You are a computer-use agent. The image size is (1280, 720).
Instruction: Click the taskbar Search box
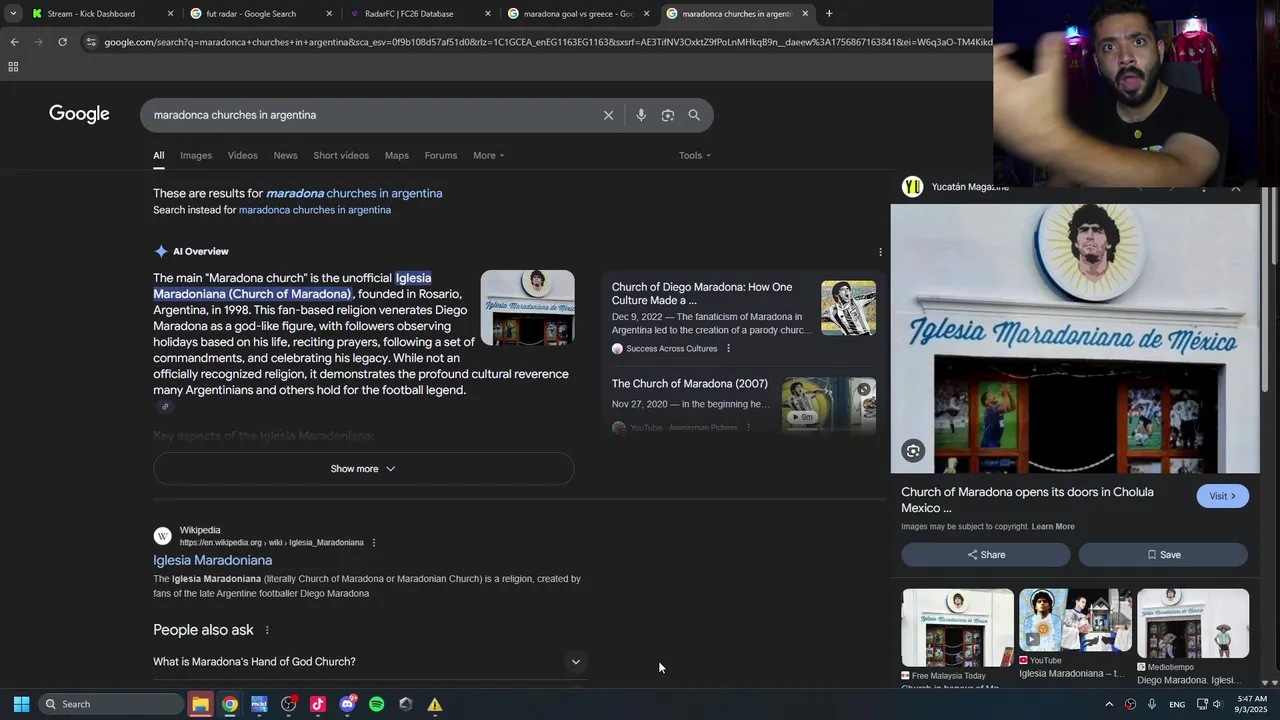(x=112, y=704)
